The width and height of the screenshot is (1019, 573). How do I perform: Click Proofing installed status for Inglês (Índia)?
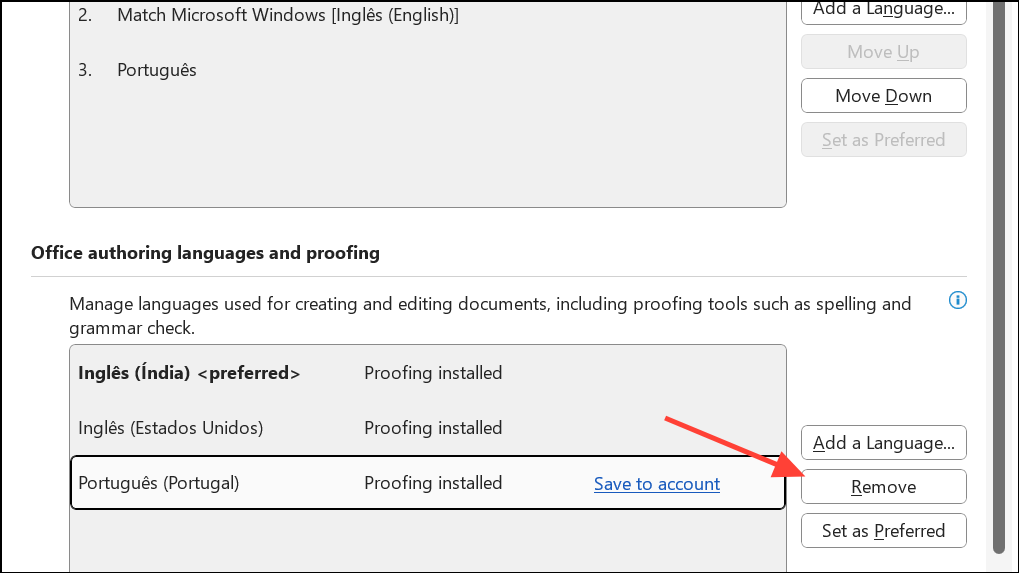(433, 373)
